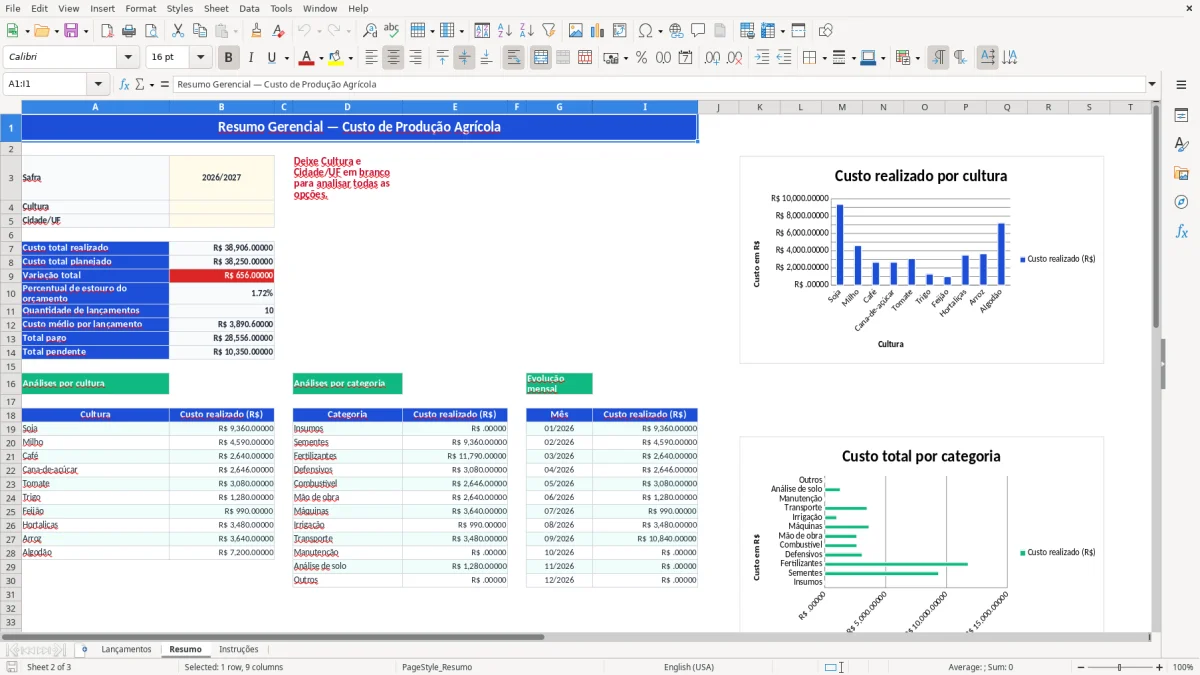The height and width of the screenshot is (675, 1200).
Task: Toggle left-to-right text direction
Action: (938, 58)
